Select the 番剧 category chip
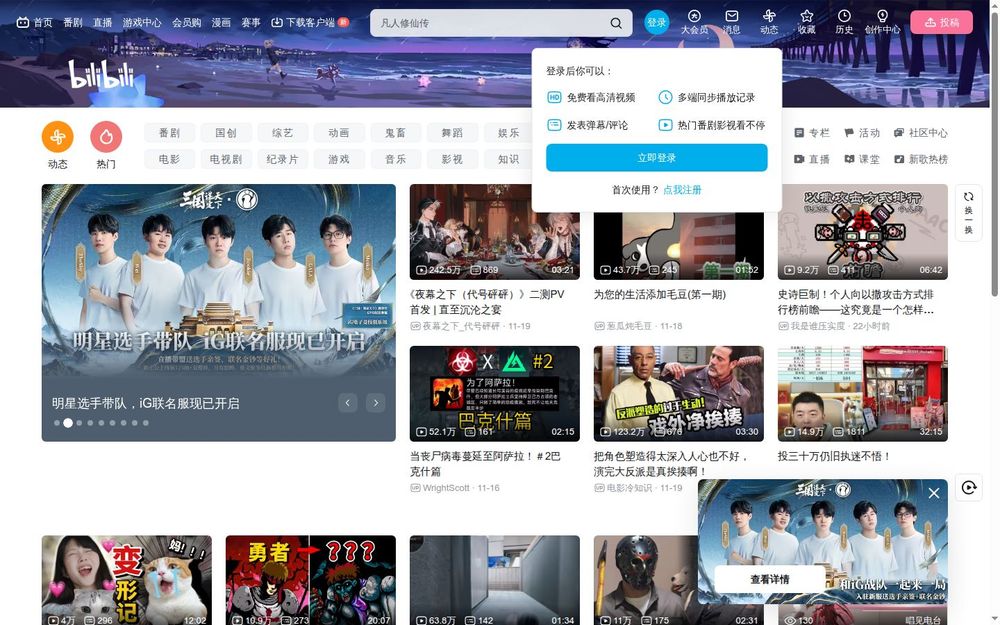Viewport: 1000px width, 625px height. pyautogui.click(x=169, y=133)
